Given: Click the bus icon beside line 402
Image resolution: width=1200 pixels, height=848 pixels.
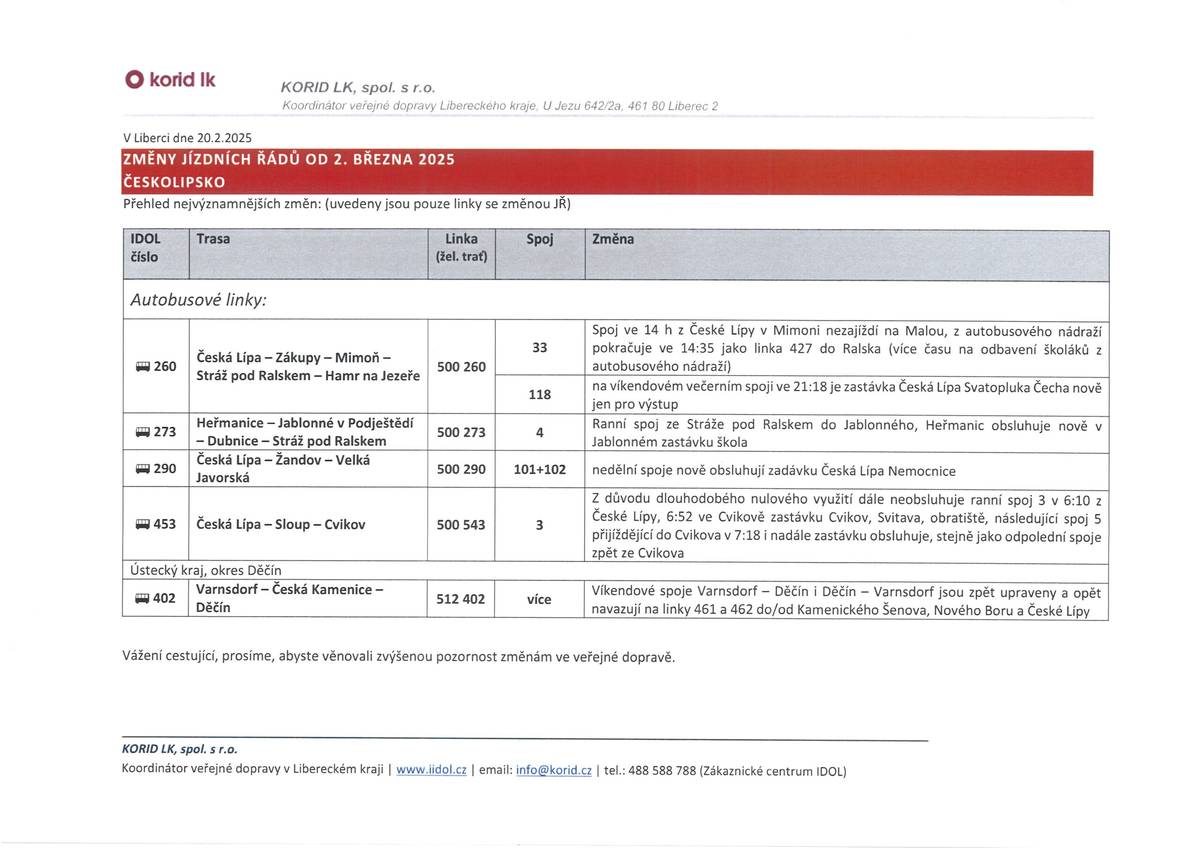Looking at the screenshot, I should click(141, 599).
